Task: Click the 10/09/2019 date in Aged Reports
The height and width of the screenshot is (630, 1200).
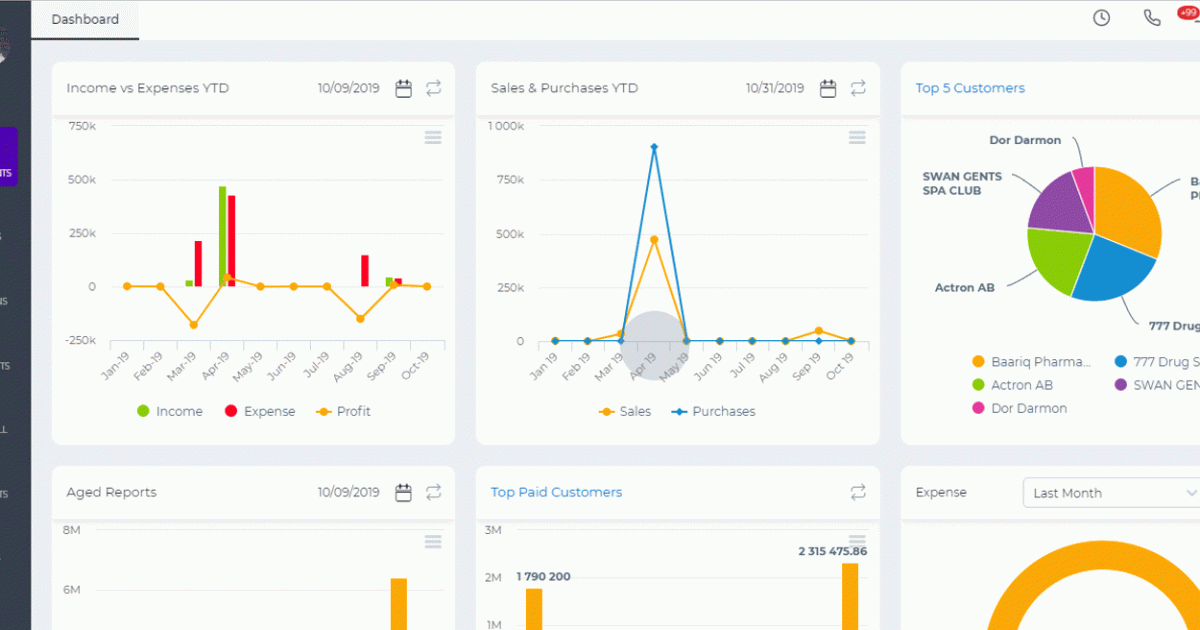Action: click(349, 492)
